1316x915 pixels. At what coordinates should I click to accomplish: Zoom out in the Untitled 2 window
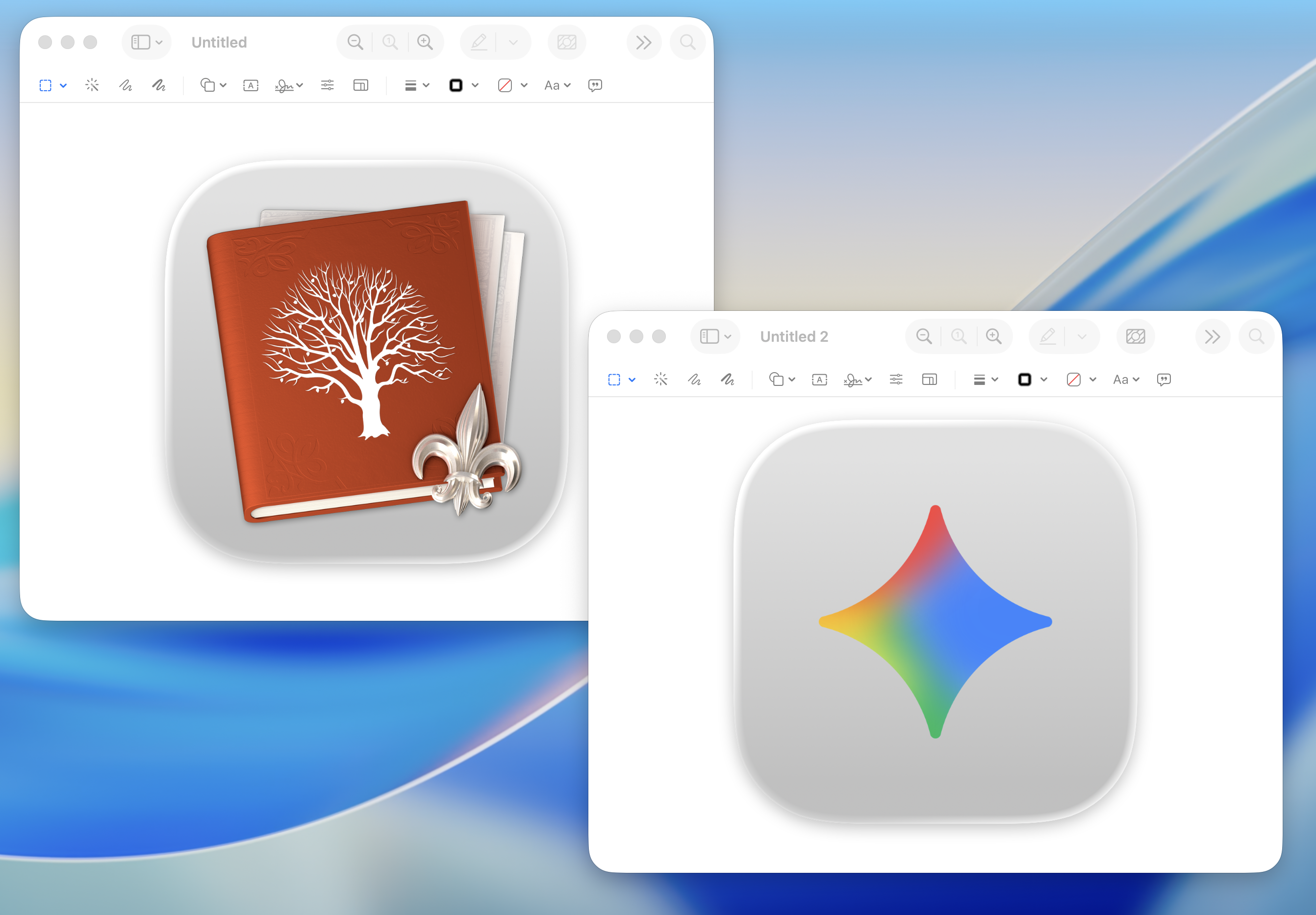tap(924, 336)
